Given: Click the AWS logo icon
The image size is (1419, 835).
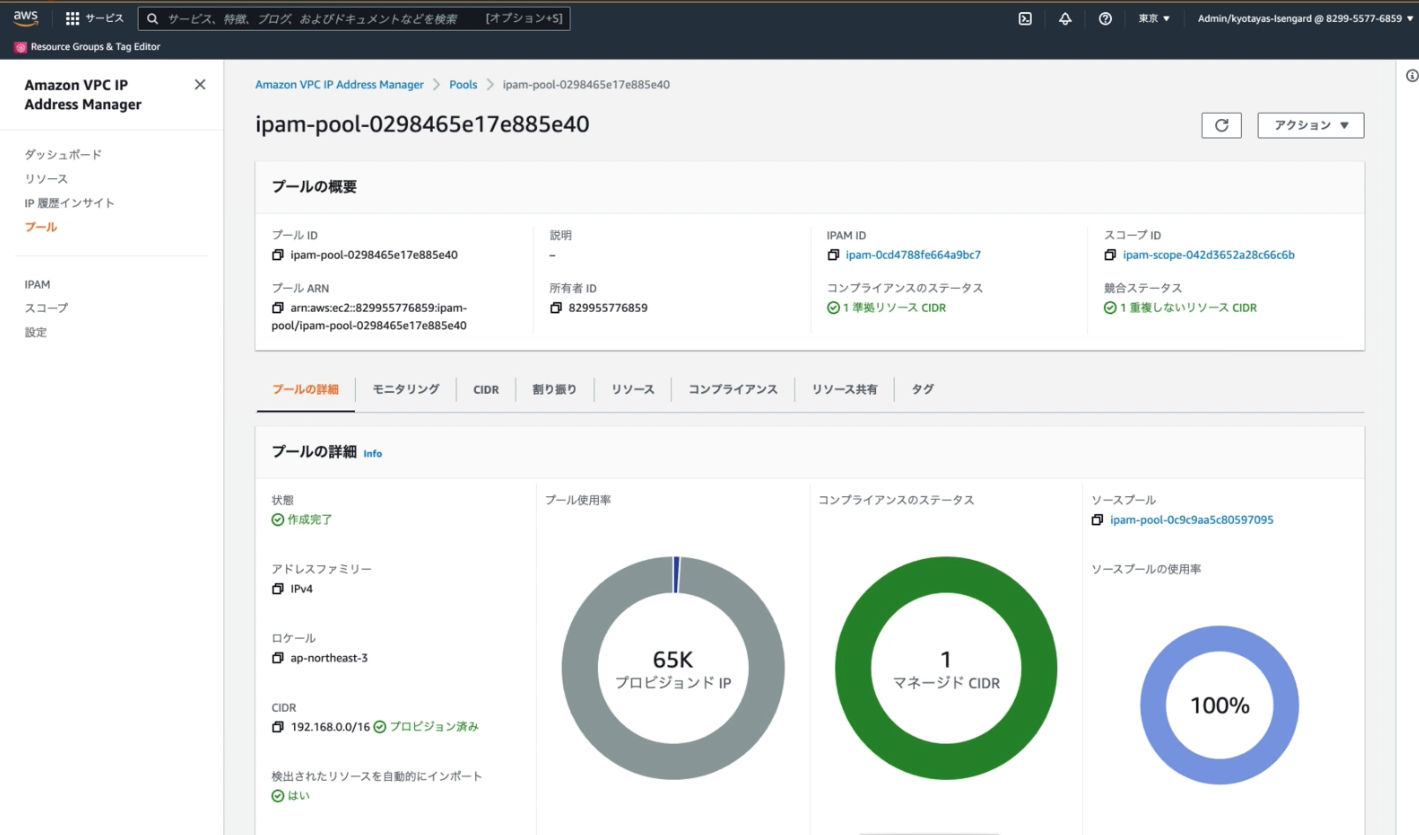Looking at the screenshot, I should pos(26,18).
